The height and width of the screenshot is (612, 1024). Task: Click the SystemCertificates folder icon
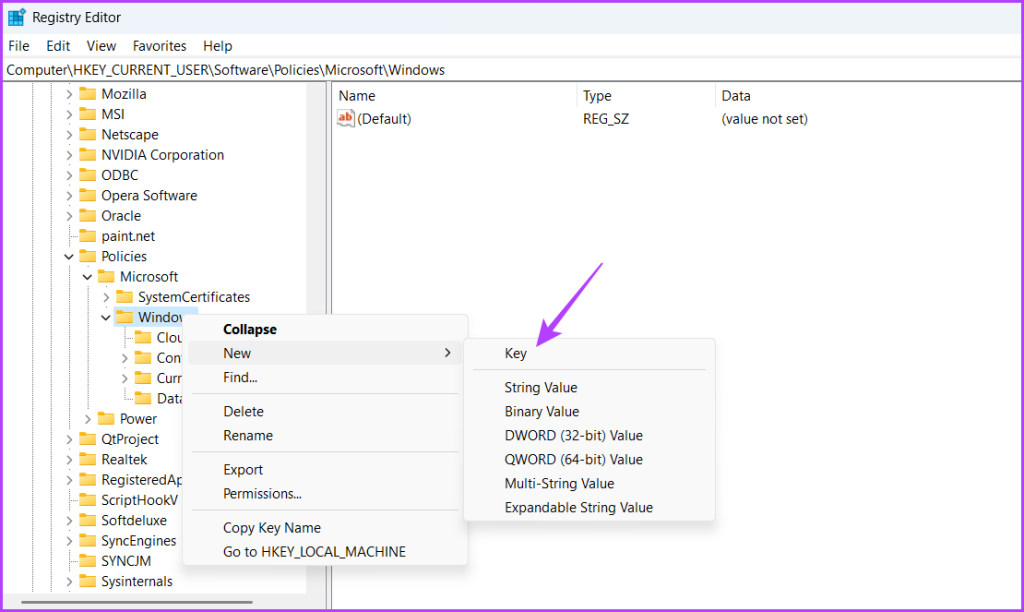click(124, 297)
